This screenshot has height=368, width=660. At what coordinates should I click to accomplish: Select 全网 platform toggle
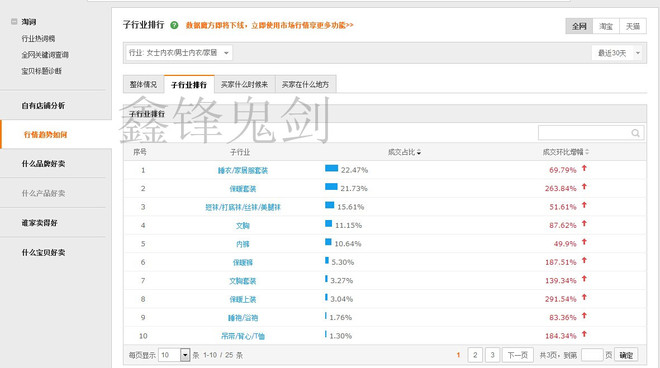[x=579, y=26]
